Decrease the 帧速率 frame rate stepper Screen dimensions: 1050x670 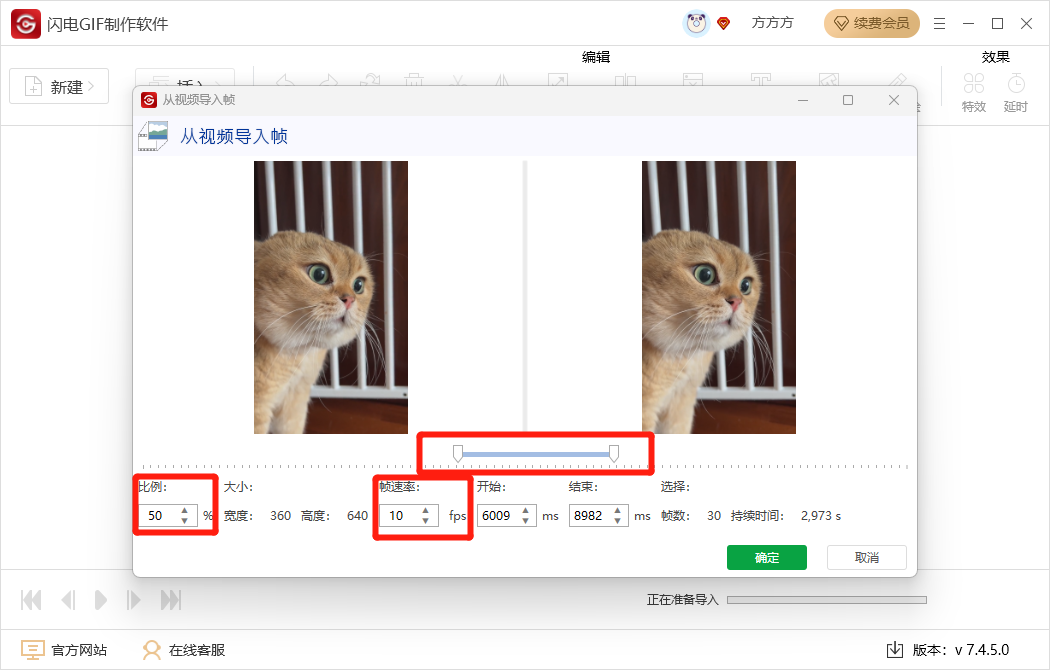pyautogui.click(x=423, y=521)
